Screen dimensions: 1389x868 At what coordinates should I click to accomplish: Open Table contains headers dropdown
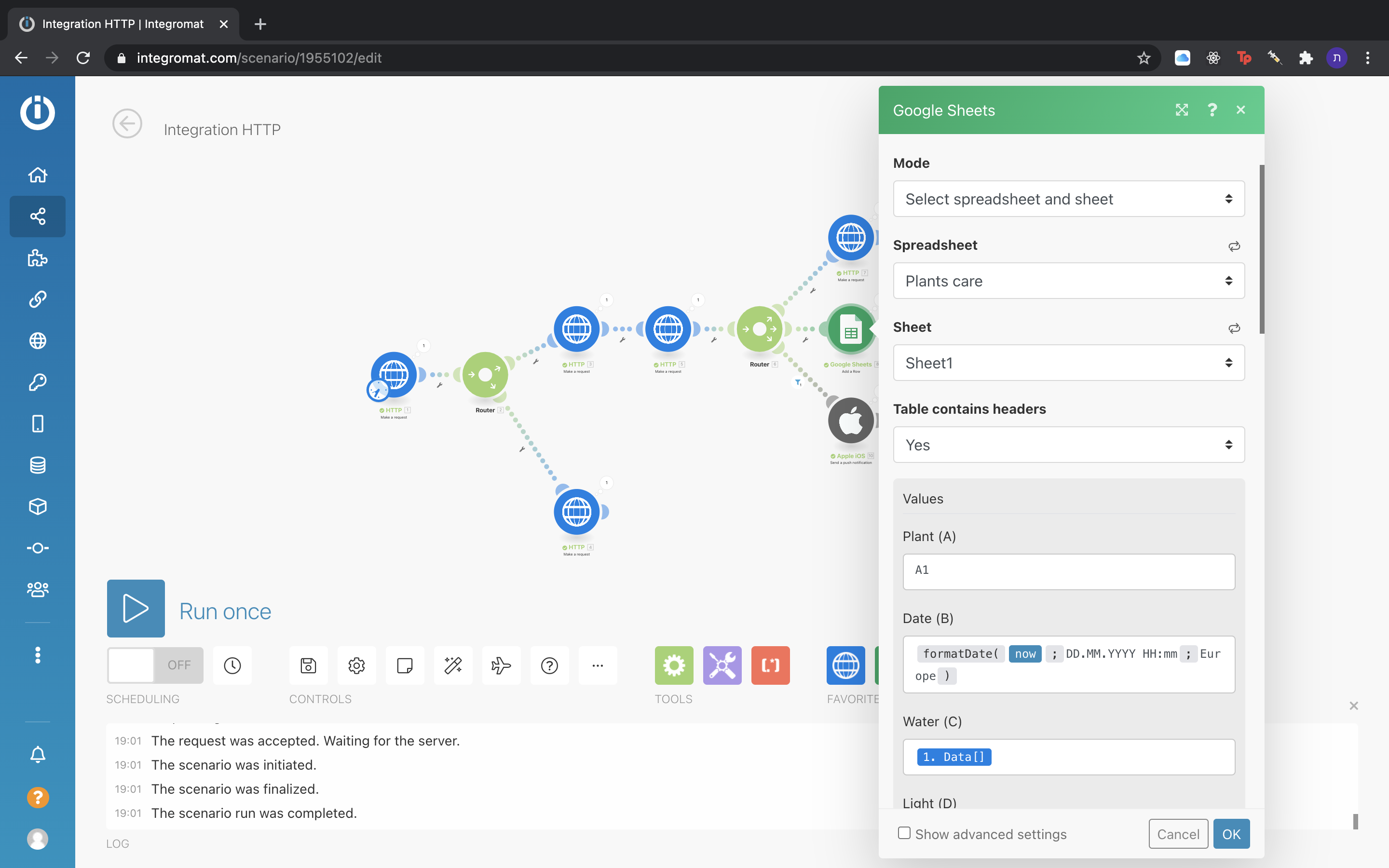[1068, 445]
